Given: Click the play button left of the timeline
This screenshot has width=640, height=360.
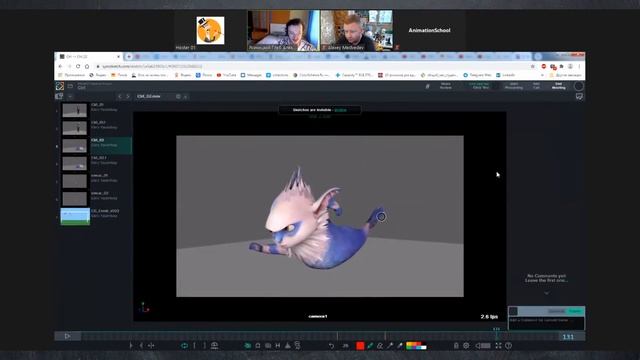Looking at the screenshot, I should 67,336.
